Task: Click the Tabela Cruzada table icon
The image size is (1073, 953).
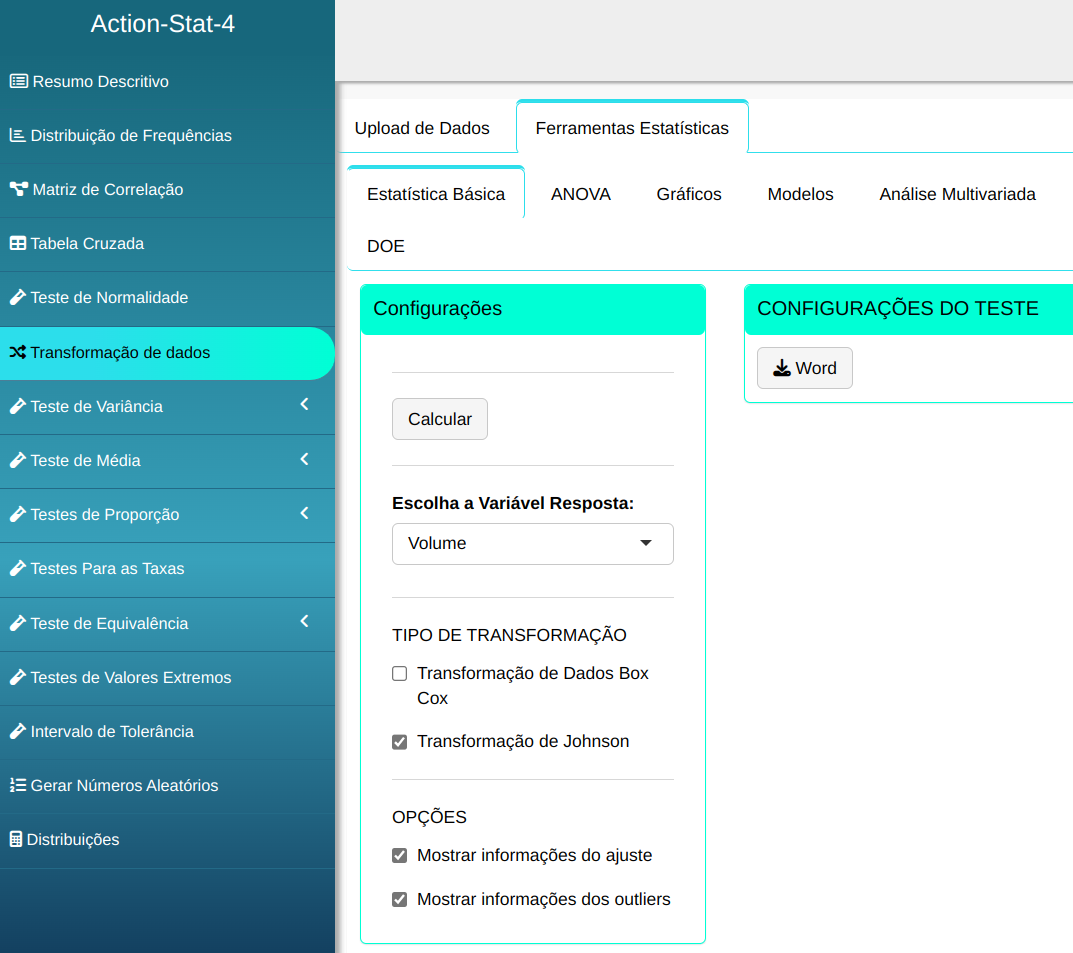Action: pyautogui.click(x=17, y=244)
